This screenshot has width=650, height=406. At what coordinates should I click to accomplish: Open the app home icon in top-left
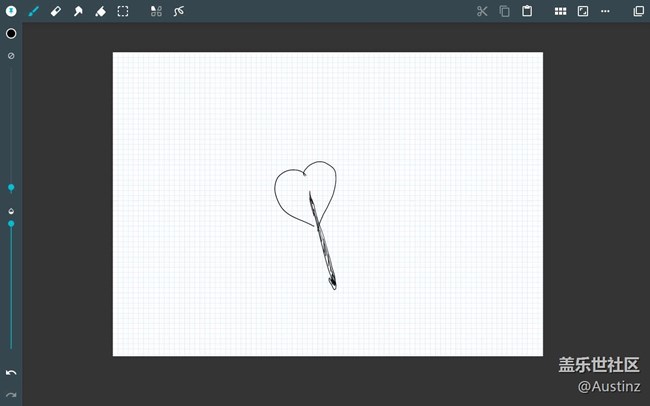click(x=11, y=11)
